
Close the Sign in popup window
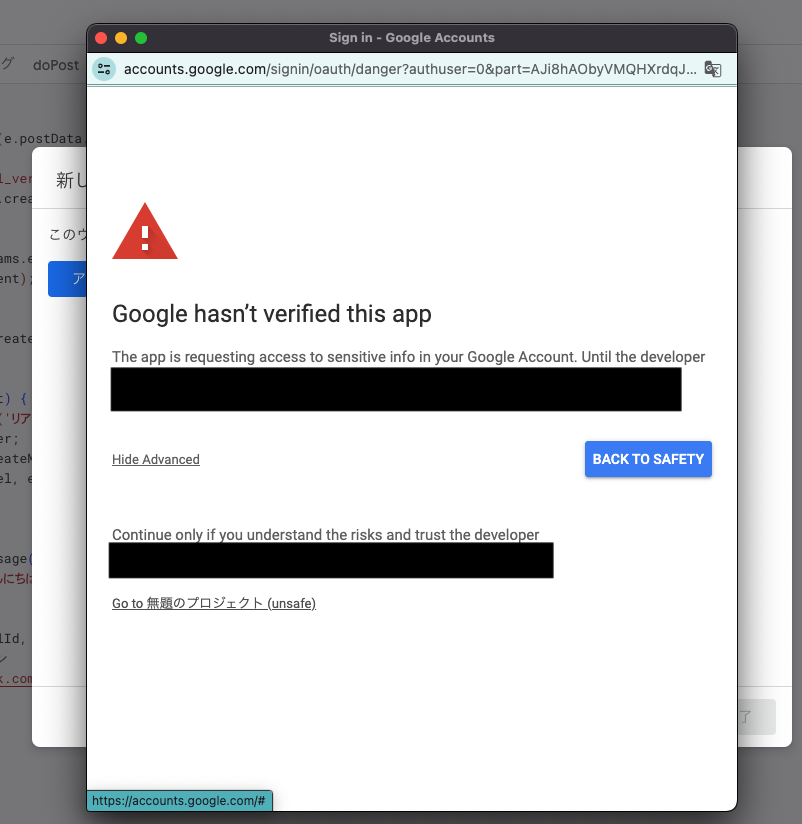tap(101, 38)
